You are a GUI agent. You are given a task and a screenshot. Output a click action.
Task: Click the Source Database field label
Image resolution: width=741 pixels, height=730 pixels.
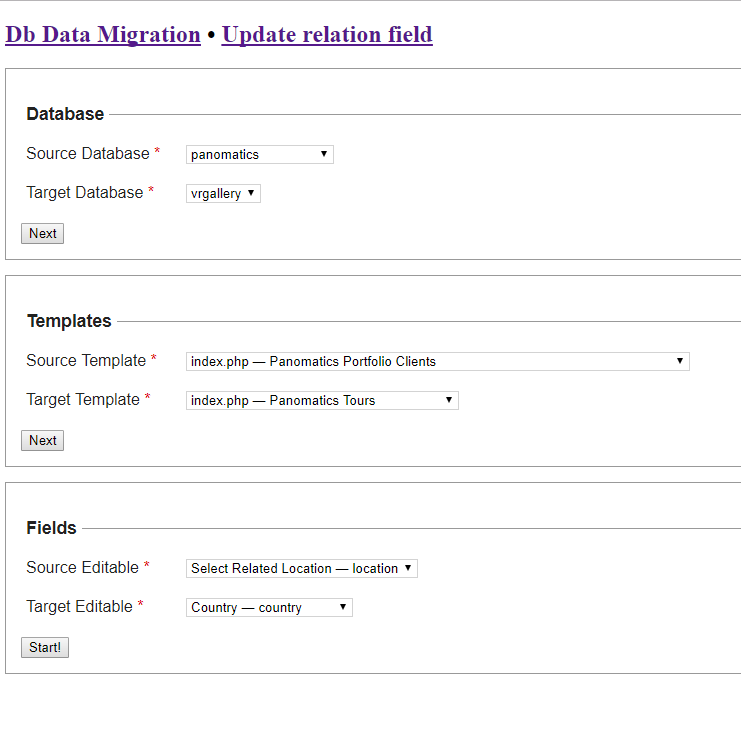[x=88, y=154]
